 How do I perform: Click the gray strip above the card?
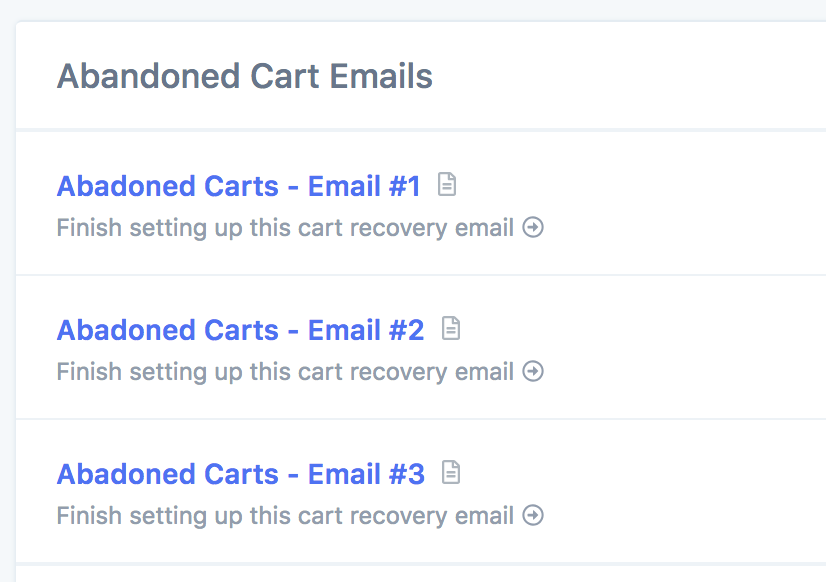413,9
